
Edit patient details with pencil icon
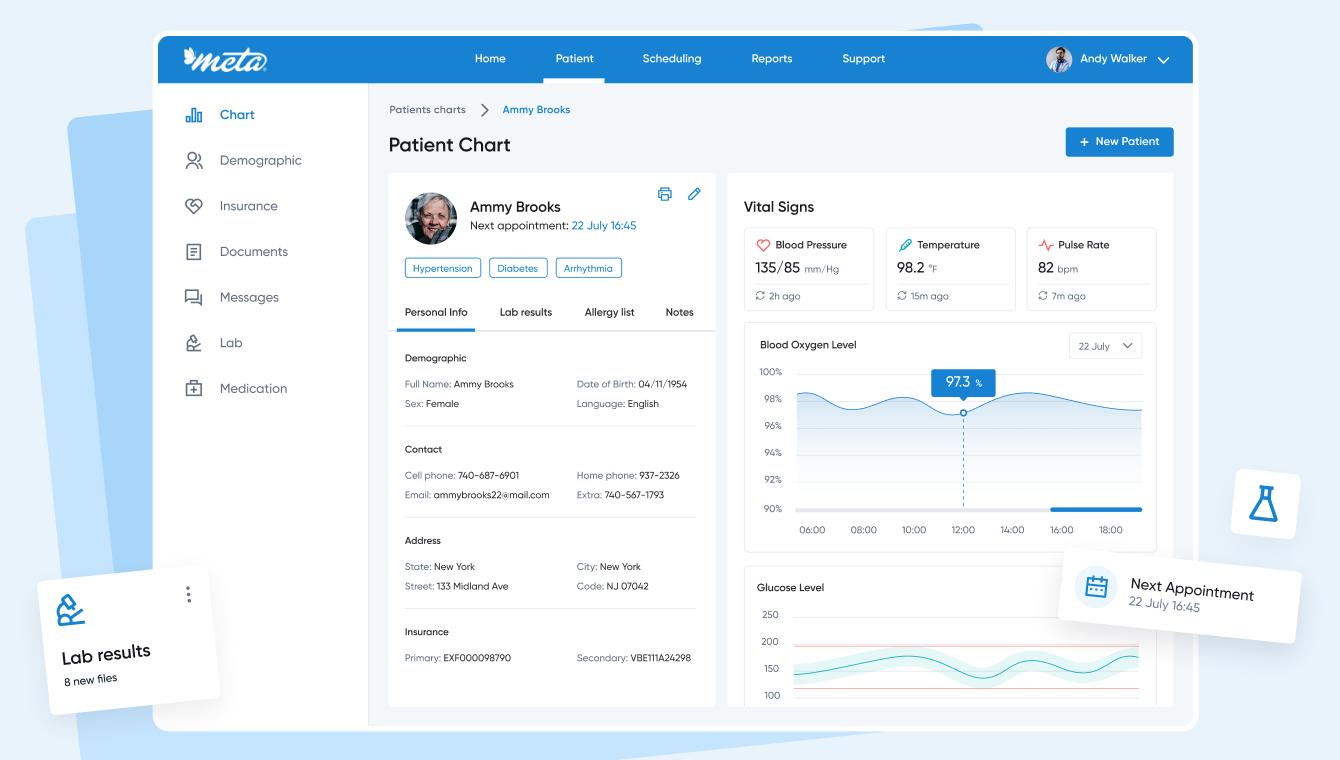click(x=694, y=194)
